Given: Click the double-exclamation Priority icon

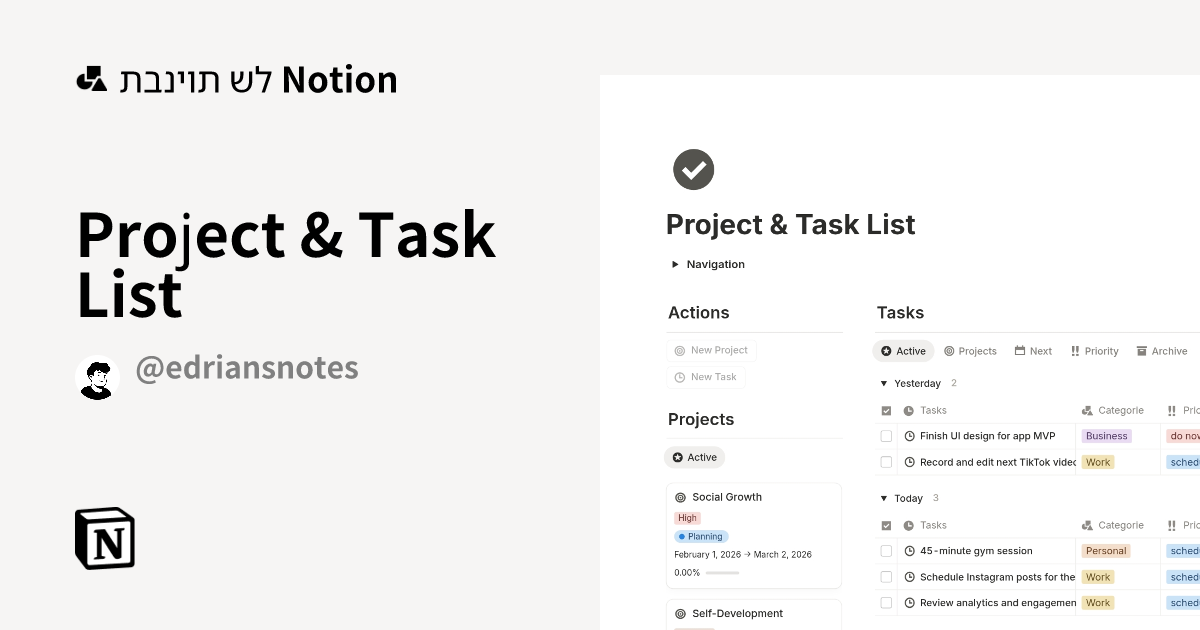Looking at the screenshot, I should pos(1073,350).
